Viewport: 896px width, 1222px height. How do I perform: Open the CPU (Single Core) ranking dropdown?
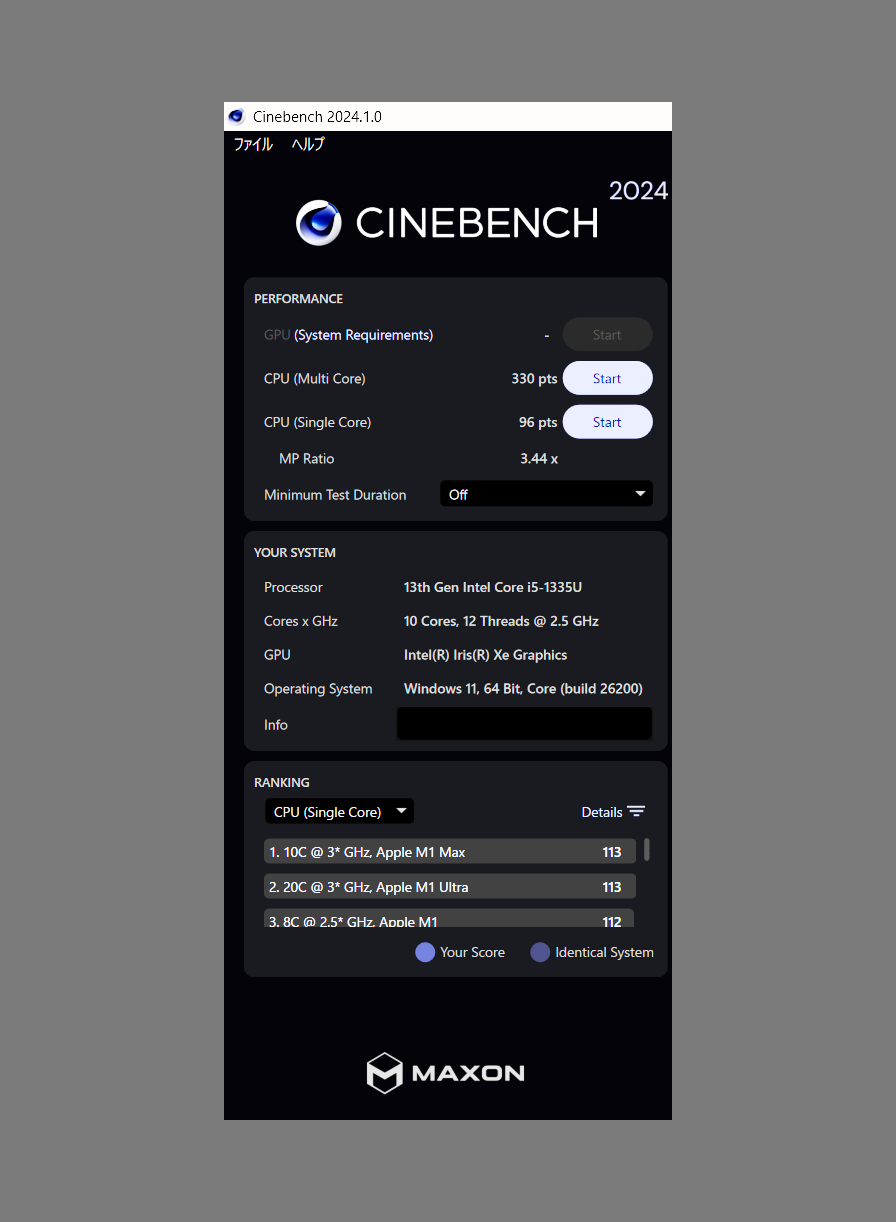coord(339,811)
